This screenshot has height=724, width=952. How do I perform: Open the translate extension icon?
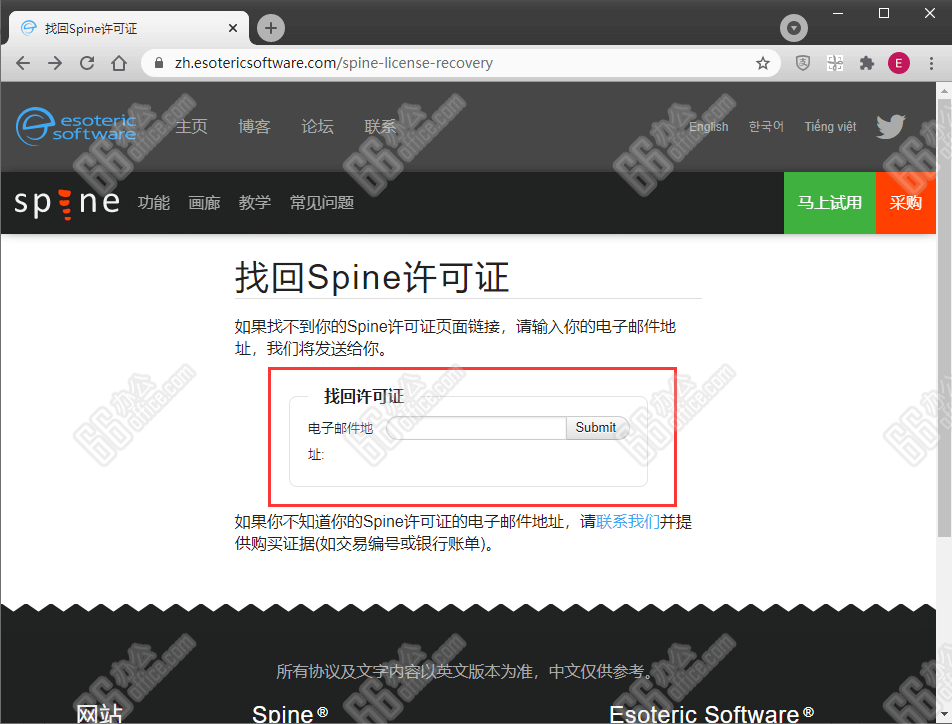[835, 63]
